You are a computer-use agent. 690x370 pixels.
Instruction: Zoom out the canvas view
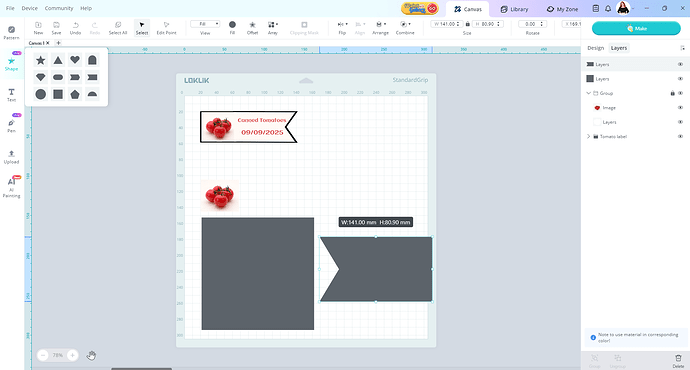point(43,355)
